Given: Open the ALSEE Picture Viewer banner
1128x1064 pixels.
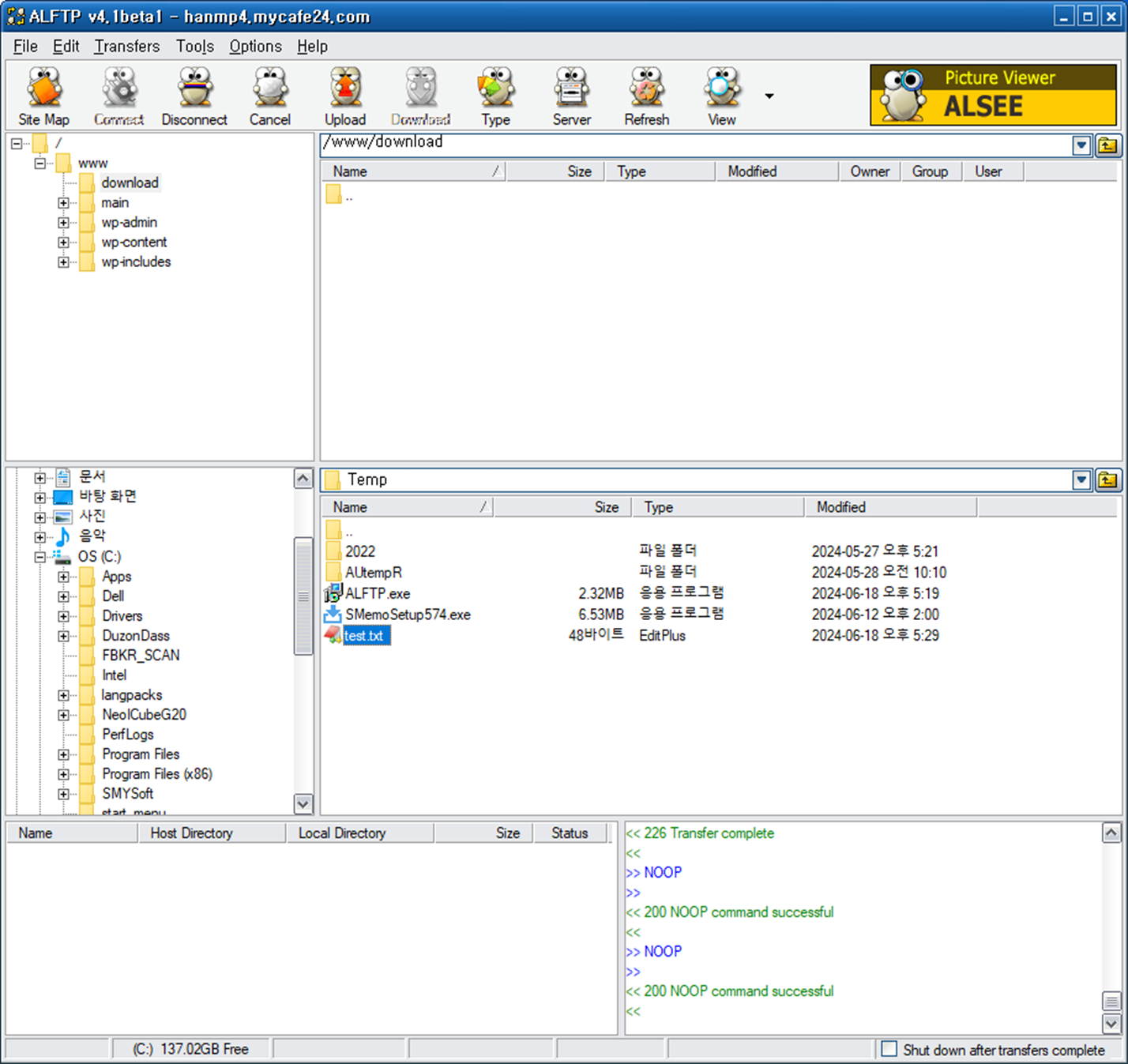Looking at the screenshot, I should point(992,95).
